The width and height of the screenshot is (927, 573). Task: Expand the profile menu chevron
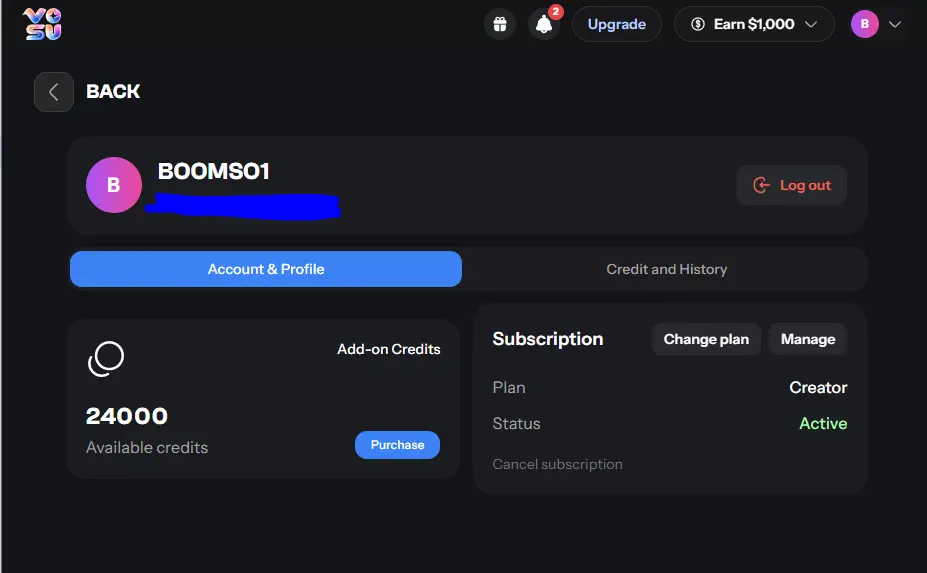click(x=895, y=24)
